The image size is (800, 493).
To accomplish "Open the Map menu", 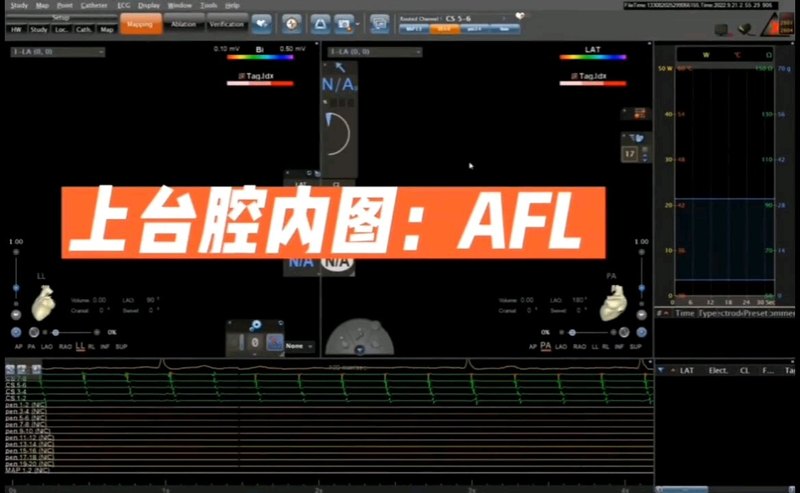I will [42, 5].
